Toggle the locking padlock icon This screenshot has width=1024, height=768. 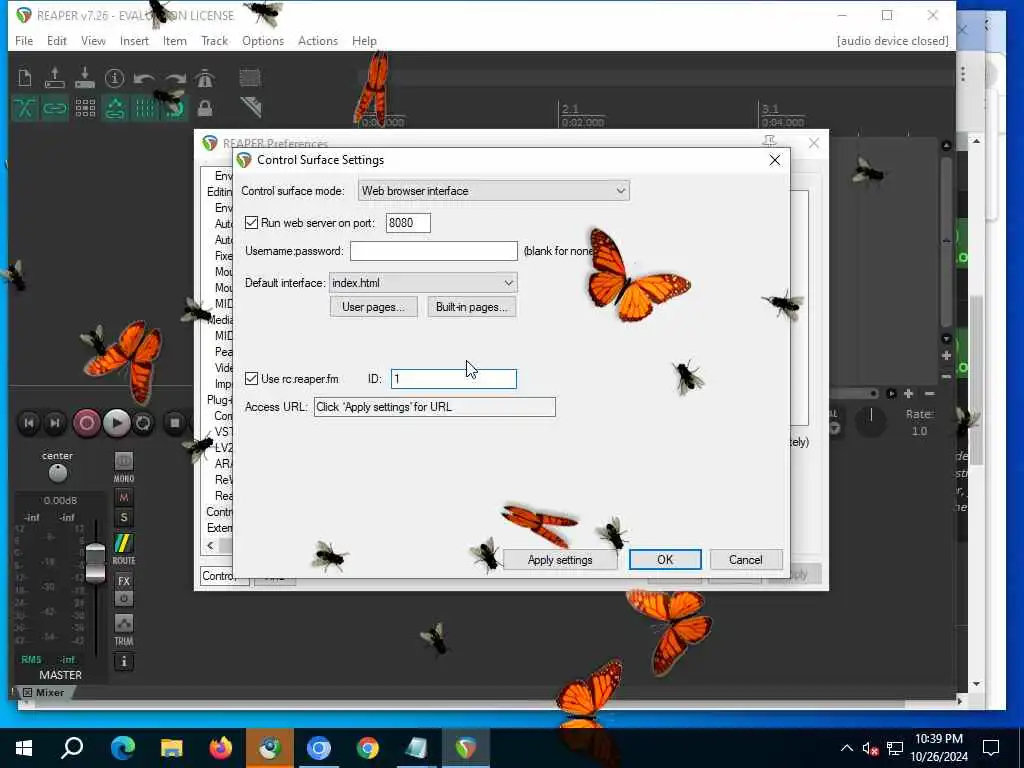[205, 108]
